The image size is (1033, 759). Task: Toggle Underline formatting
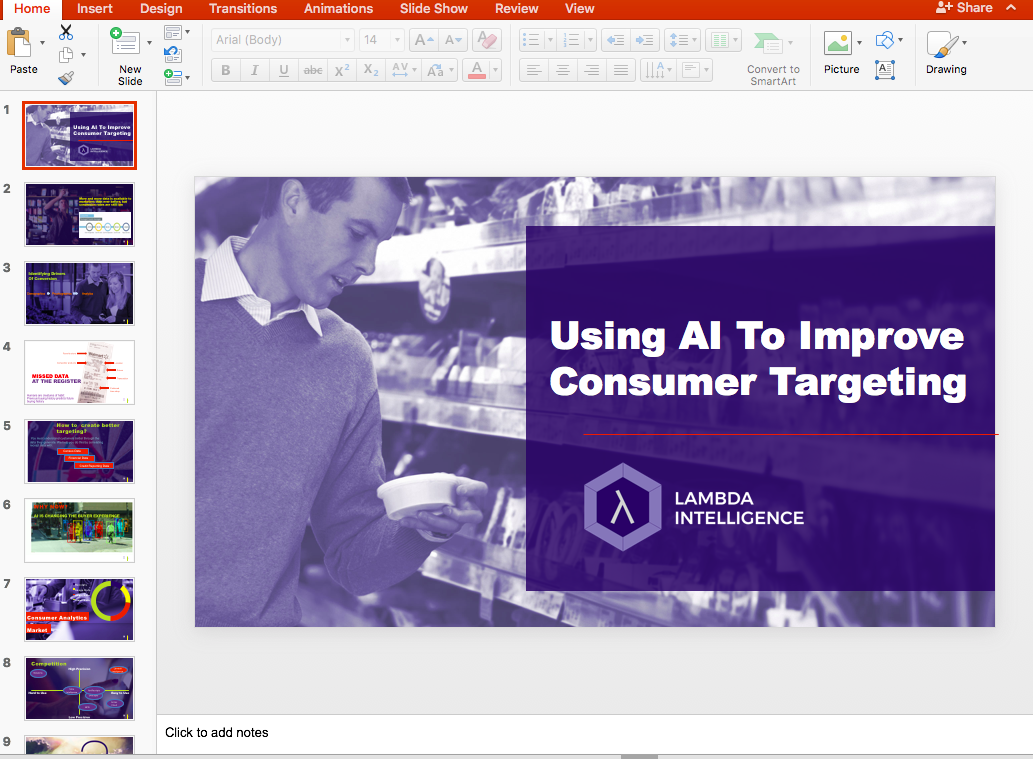pos(284,70)
